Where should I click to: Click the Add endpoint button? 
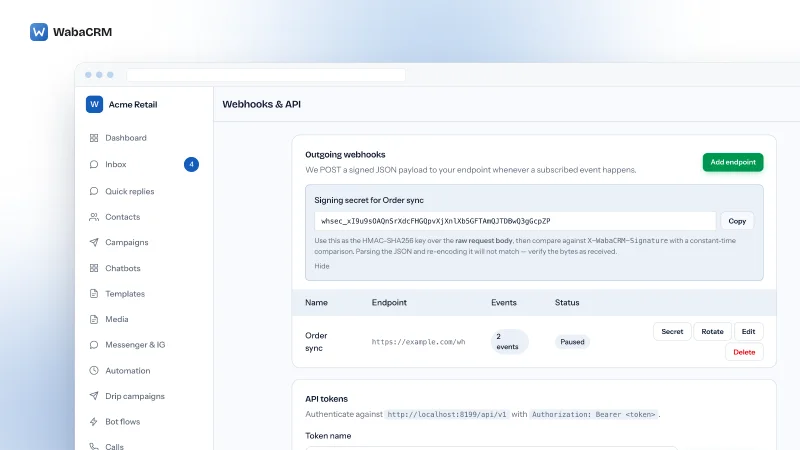[733, 162]
